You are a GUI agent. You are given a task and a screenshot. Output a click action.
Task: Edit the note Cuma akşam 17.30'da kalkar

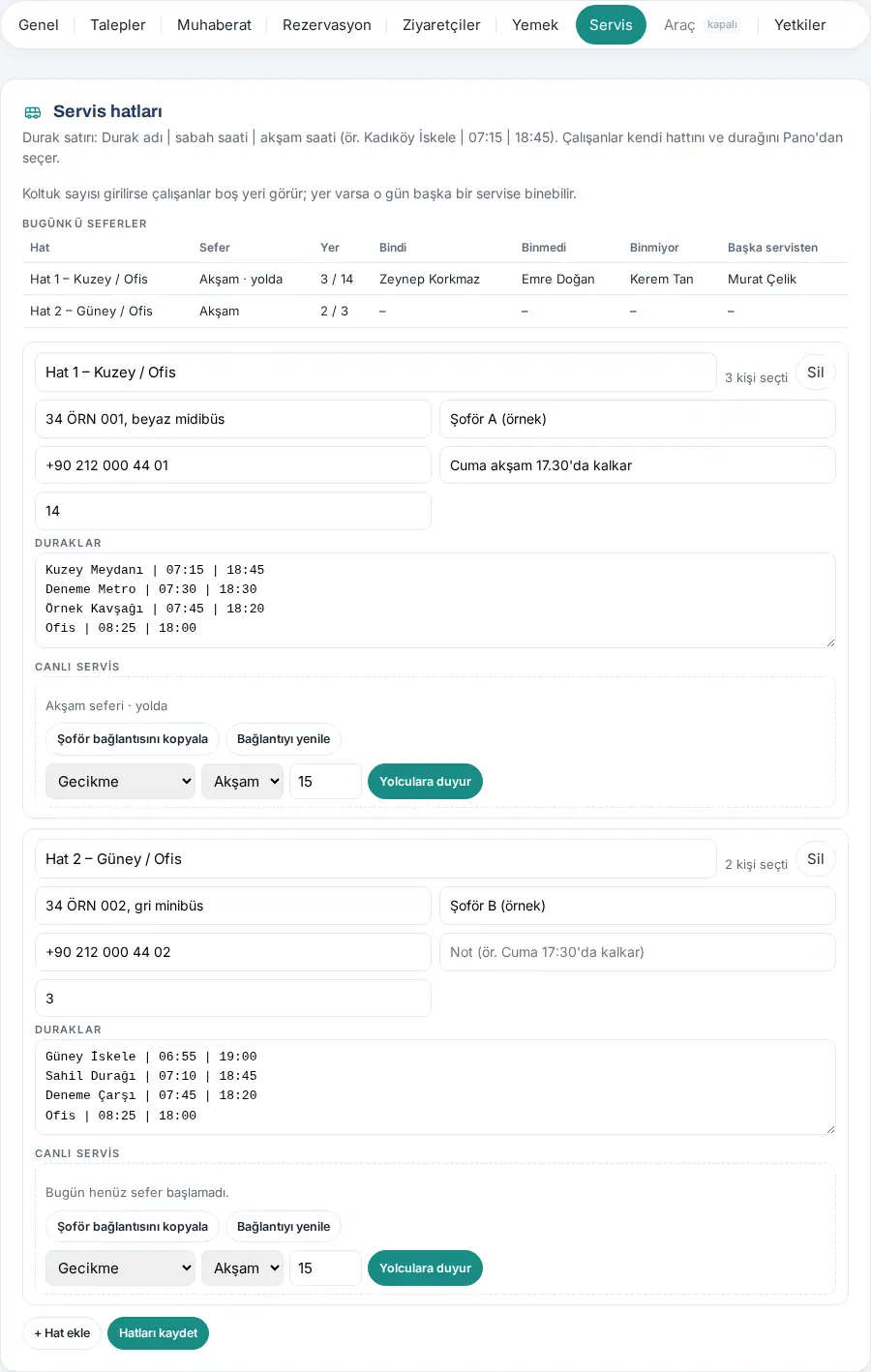pyautogui.click(x=638, y=465)
